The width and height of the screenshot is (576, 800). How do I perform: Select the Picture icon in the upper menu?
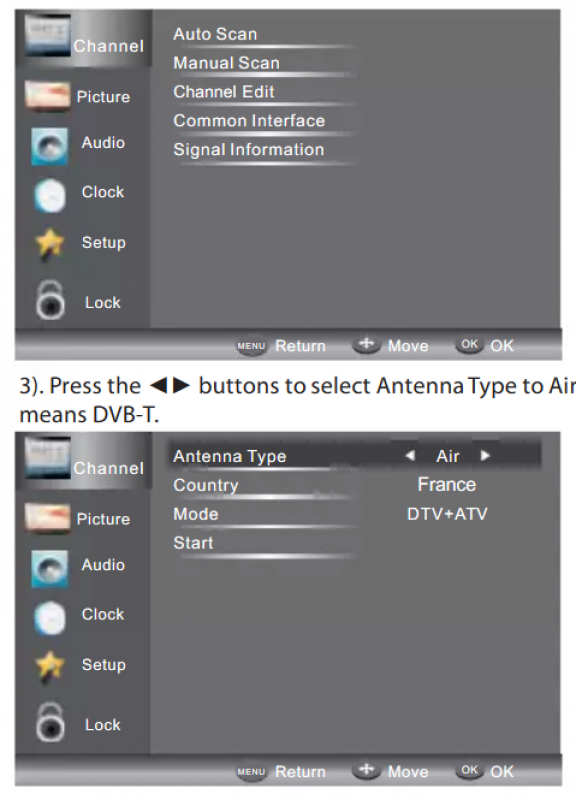[47, 96]
